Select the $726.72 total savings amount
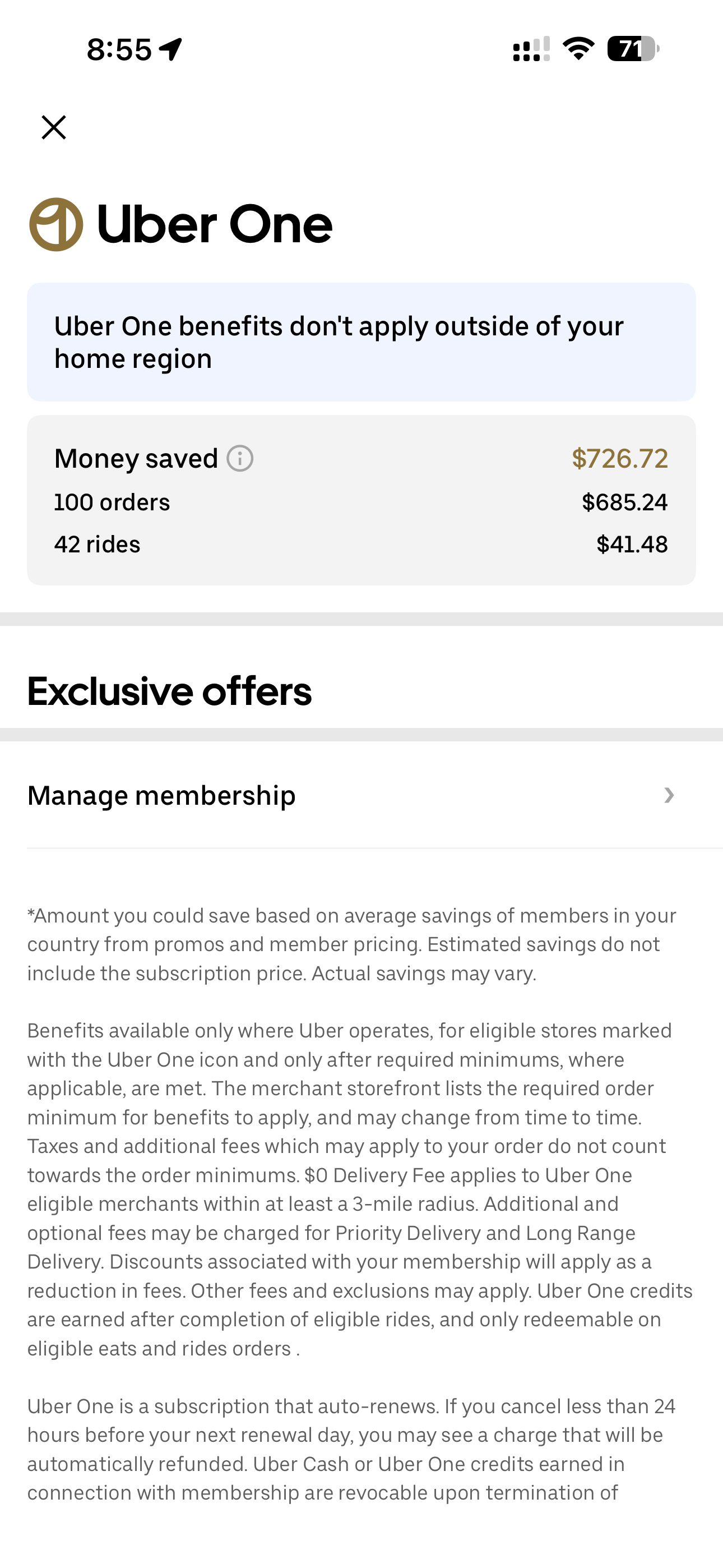The height and width of the screenshot is (1568, 723). pos(619,458)
